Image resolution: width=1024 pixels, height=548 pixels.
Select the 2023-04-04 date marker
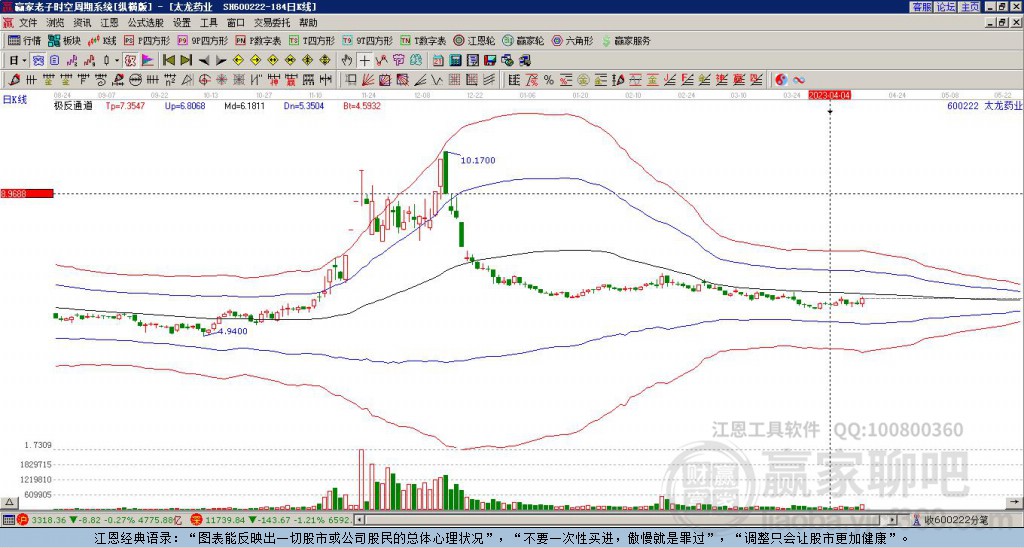click(830, 95)
